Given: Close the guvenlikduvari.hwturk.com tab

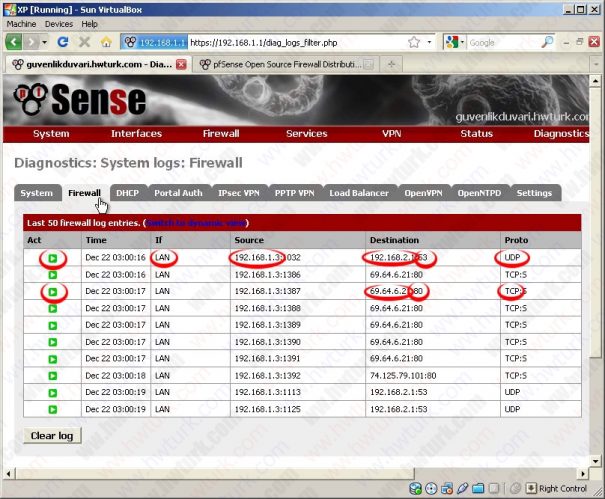Looking at the screenshot, I should (181, 64).
